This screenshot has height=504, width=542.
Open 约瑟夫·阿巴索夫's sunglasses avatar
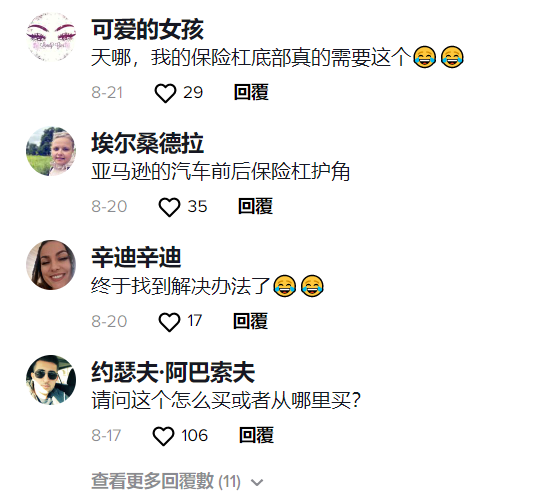(51, 380)
